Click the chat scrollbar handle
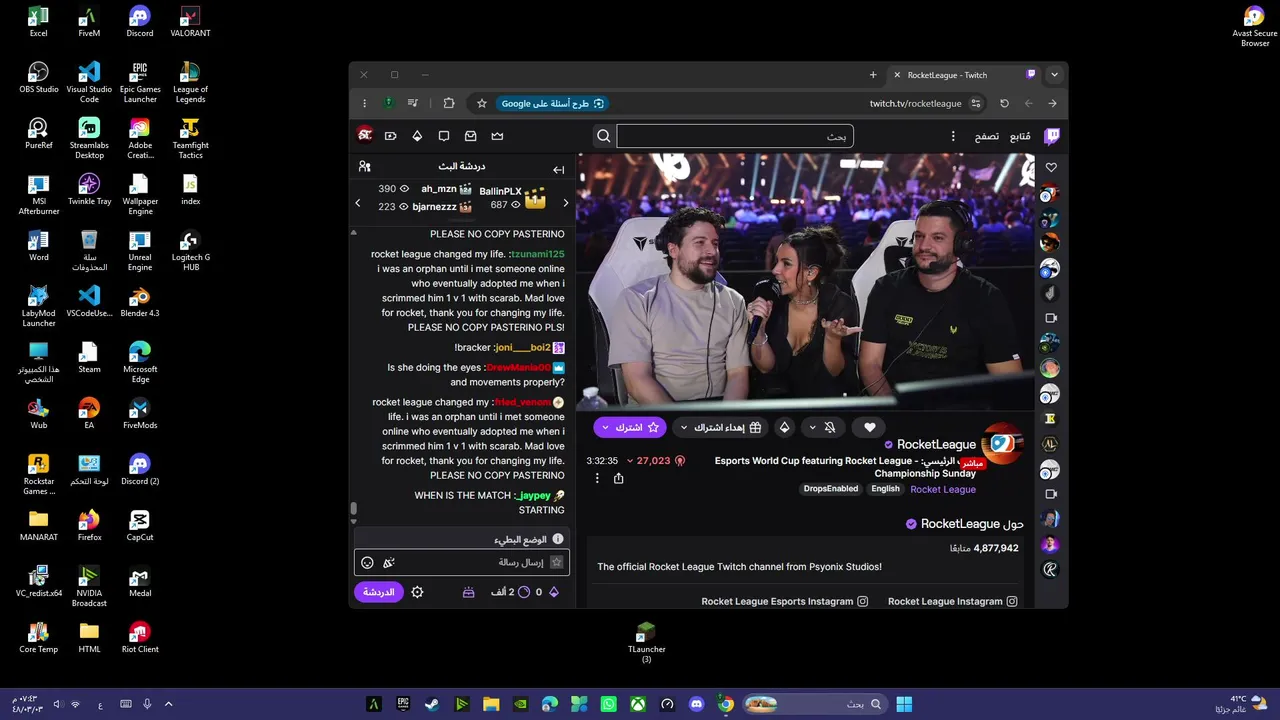1280x720 pixels. pyautogui.click(x=353, y=510)
